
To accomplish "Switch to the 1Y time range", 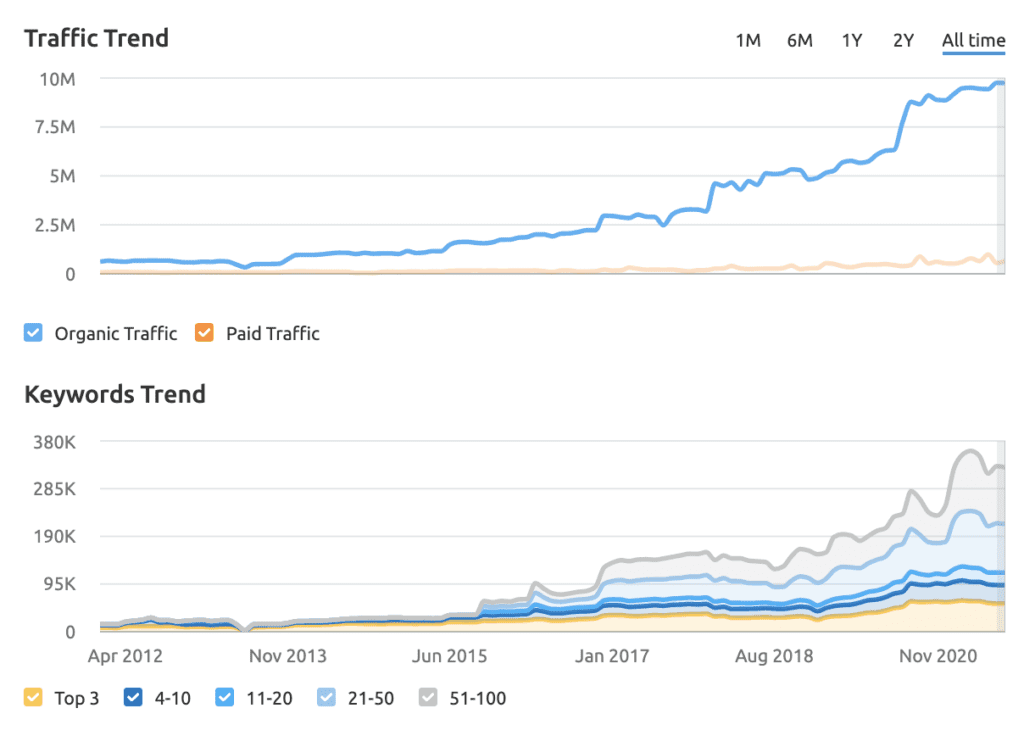I will click(x=852, y=40).
